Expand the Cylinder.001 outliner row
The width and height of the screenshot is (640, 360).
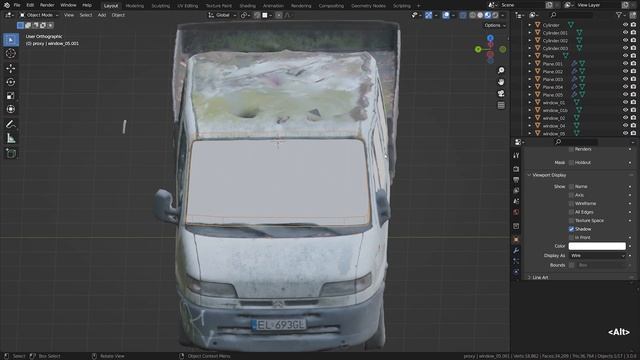click(530, 33)
